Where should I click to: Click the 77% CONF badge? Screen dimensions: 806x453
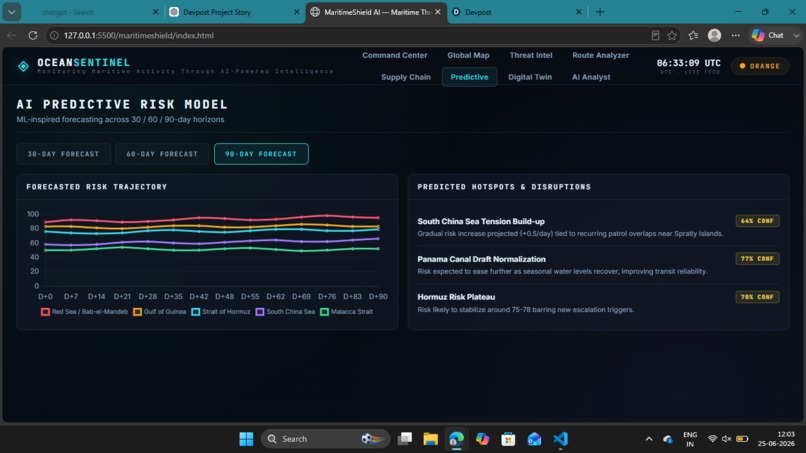point(757,259)
